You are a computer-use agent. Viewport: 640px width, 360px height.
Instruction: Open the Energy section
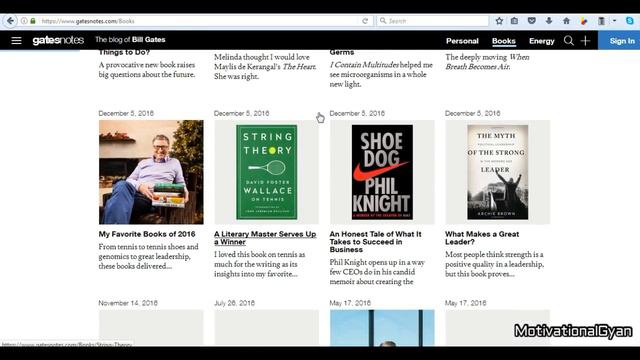[542, 41]
